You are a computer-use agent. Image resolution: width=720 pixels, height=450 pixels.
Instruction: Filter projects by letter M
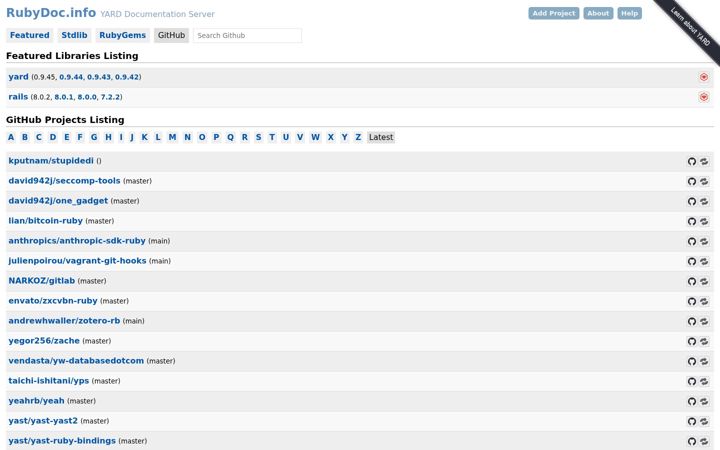click(172, 137)
